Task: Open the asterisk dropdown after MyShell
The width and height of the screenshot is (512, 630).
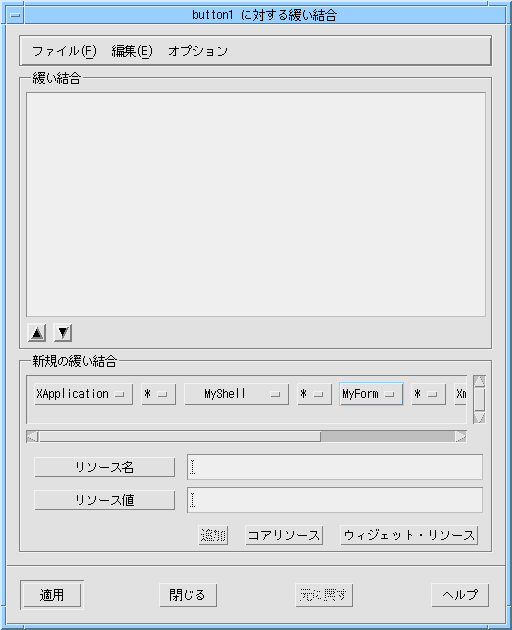Action: [314, 394]
